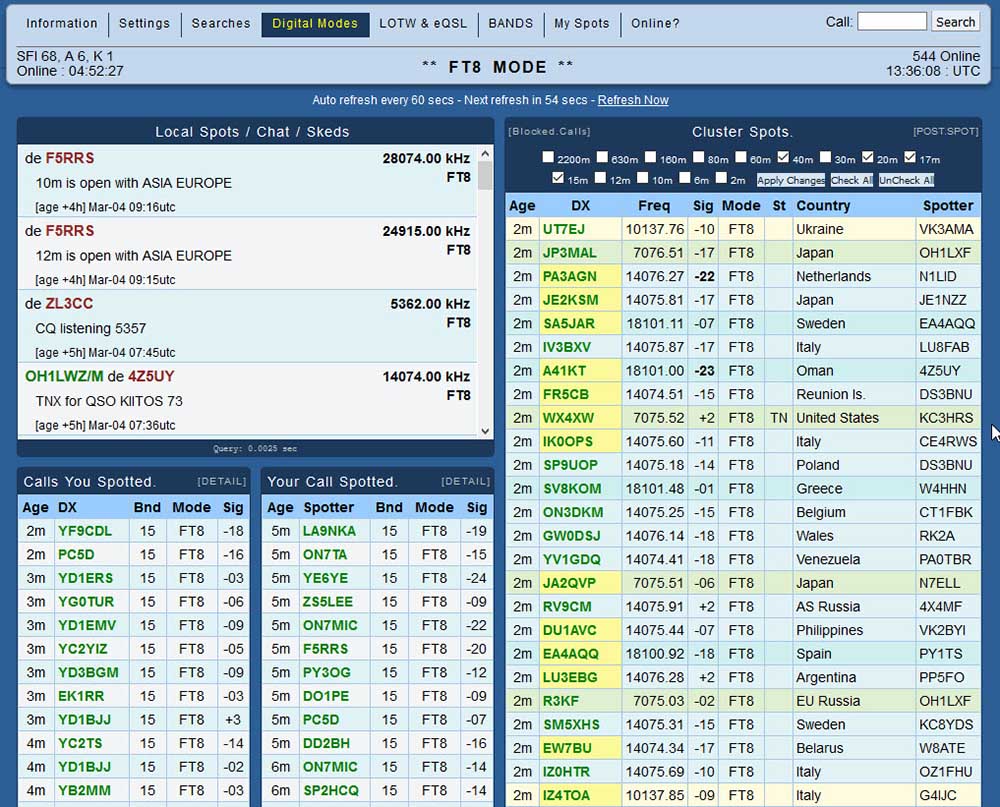Screen dimensions: 1000x807
Task: Click the Check All button
Action: point(851,181)
